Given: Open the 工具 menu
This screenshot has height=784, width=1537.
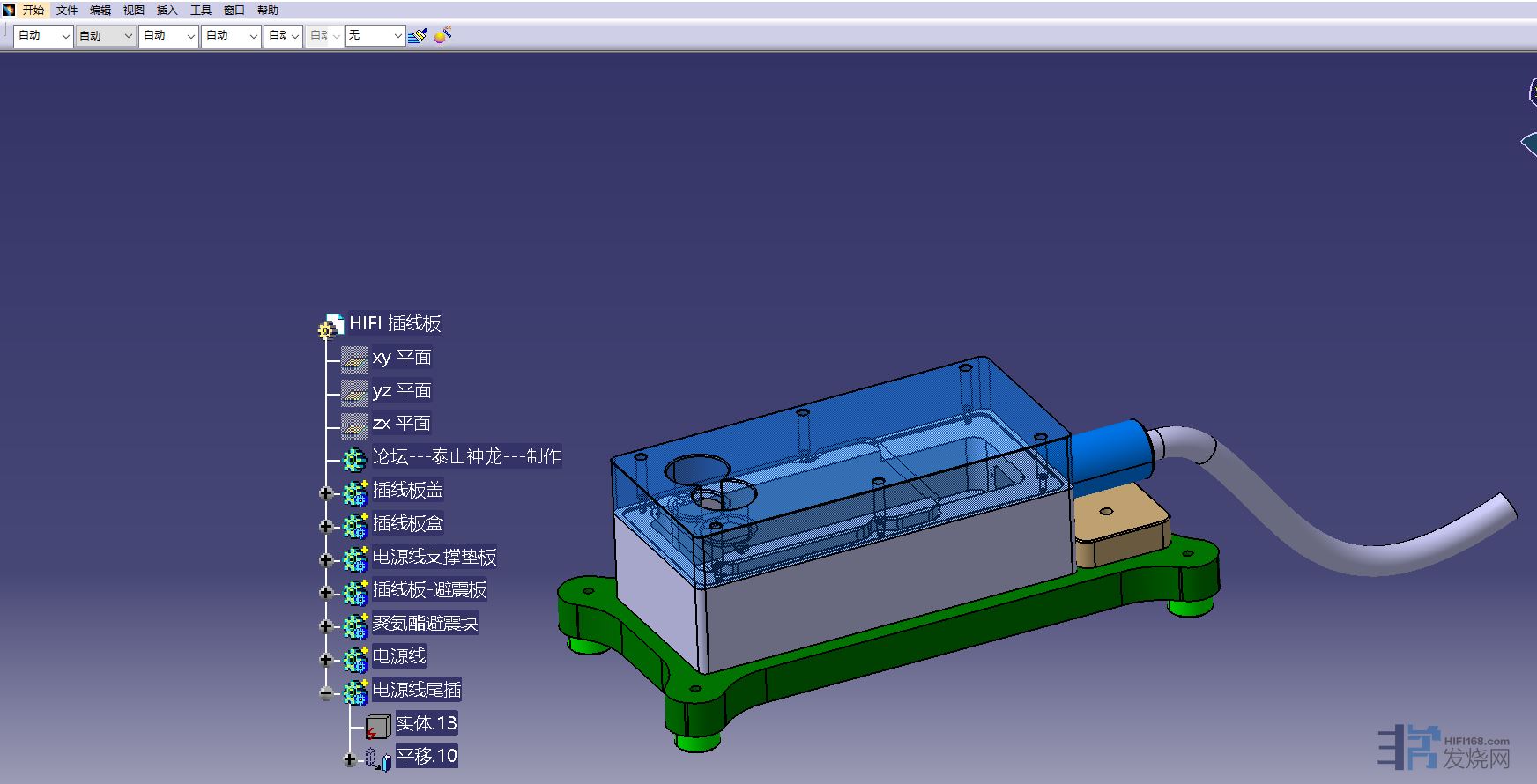Looking at the screenshot, I should (x=201, y=11).
